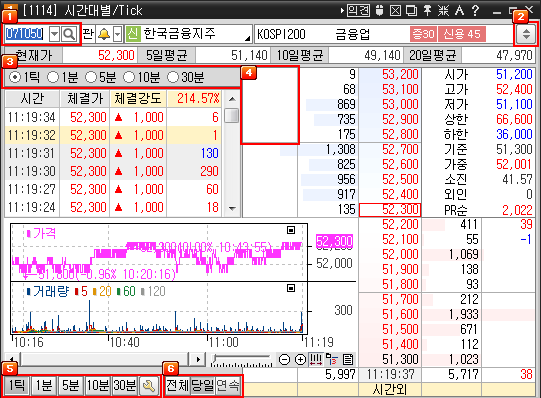Switch chart to 10분 tab
This screenshot has height=398, width=541.
(x=98, y=386)
